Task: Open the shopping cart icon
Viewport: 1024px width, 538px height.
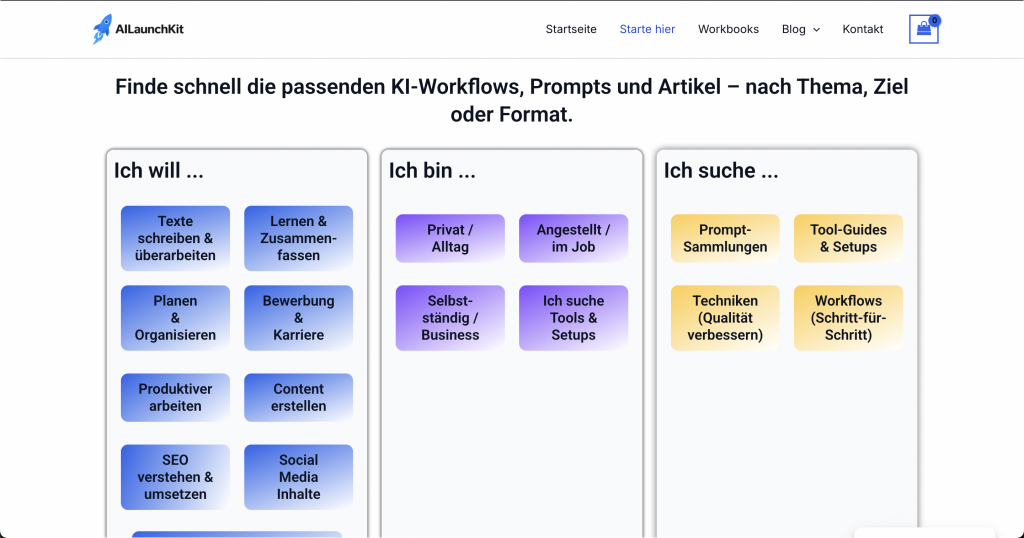Action: (923, 30)
